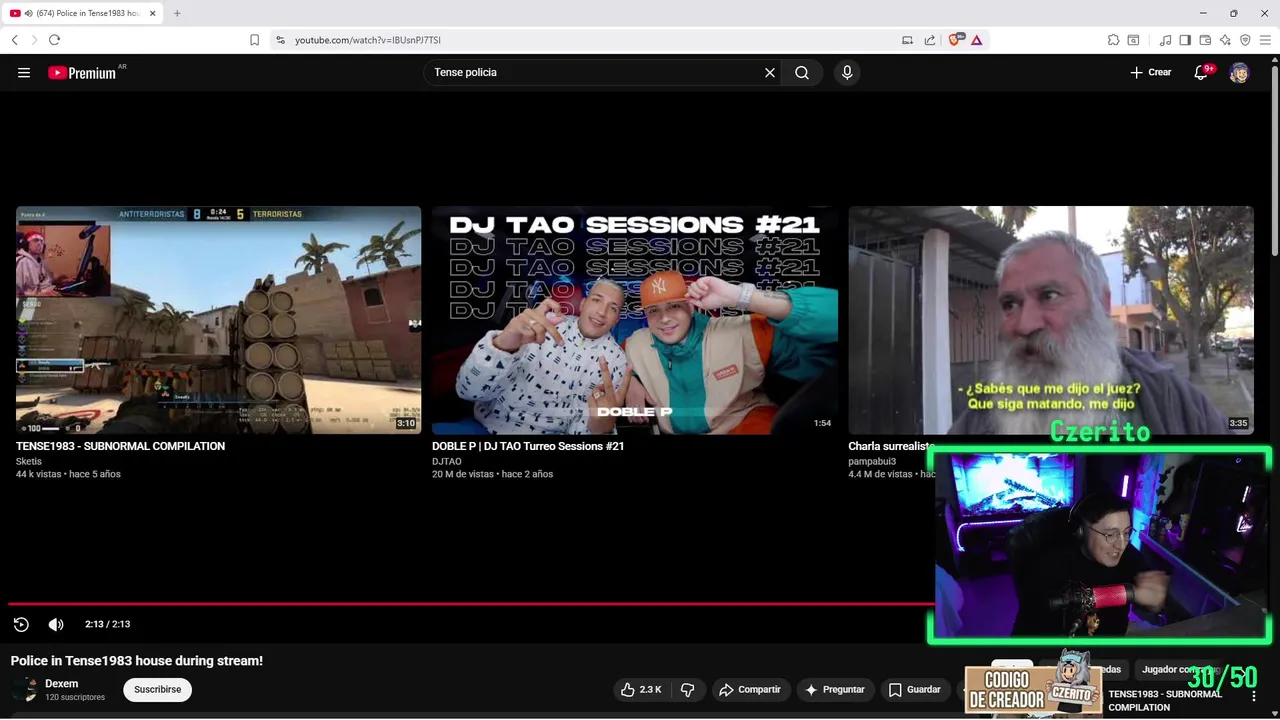
Task: Start voice search with microphone
Action: coord(847,72)
